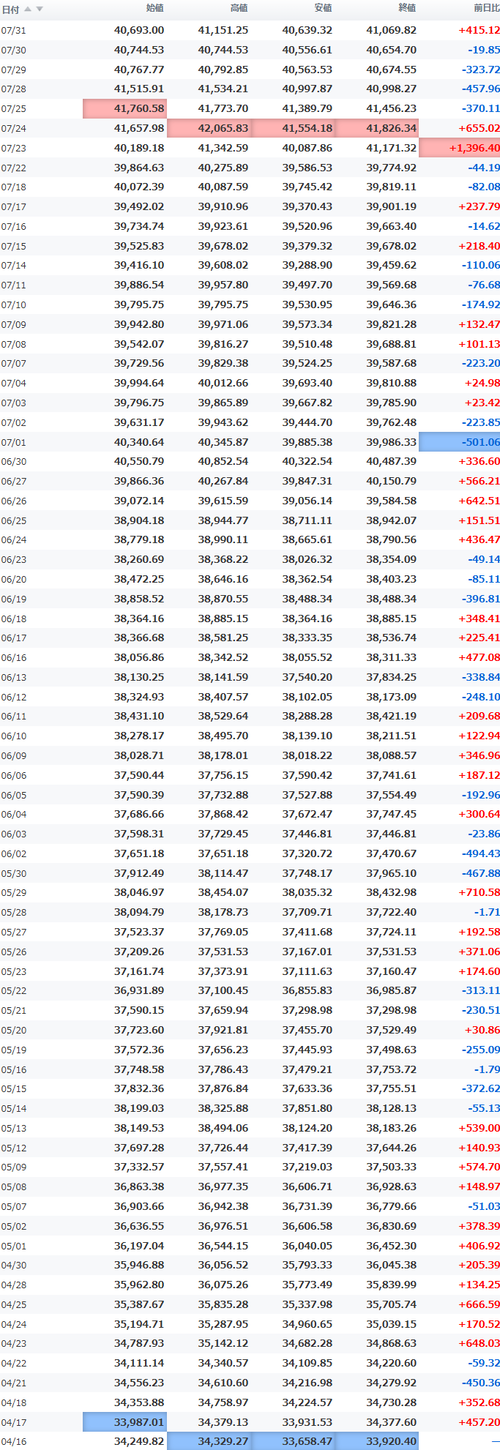Select the highlighted closing value 41,826.34
The image size is (500, 1450).
(x=377, y=128)
